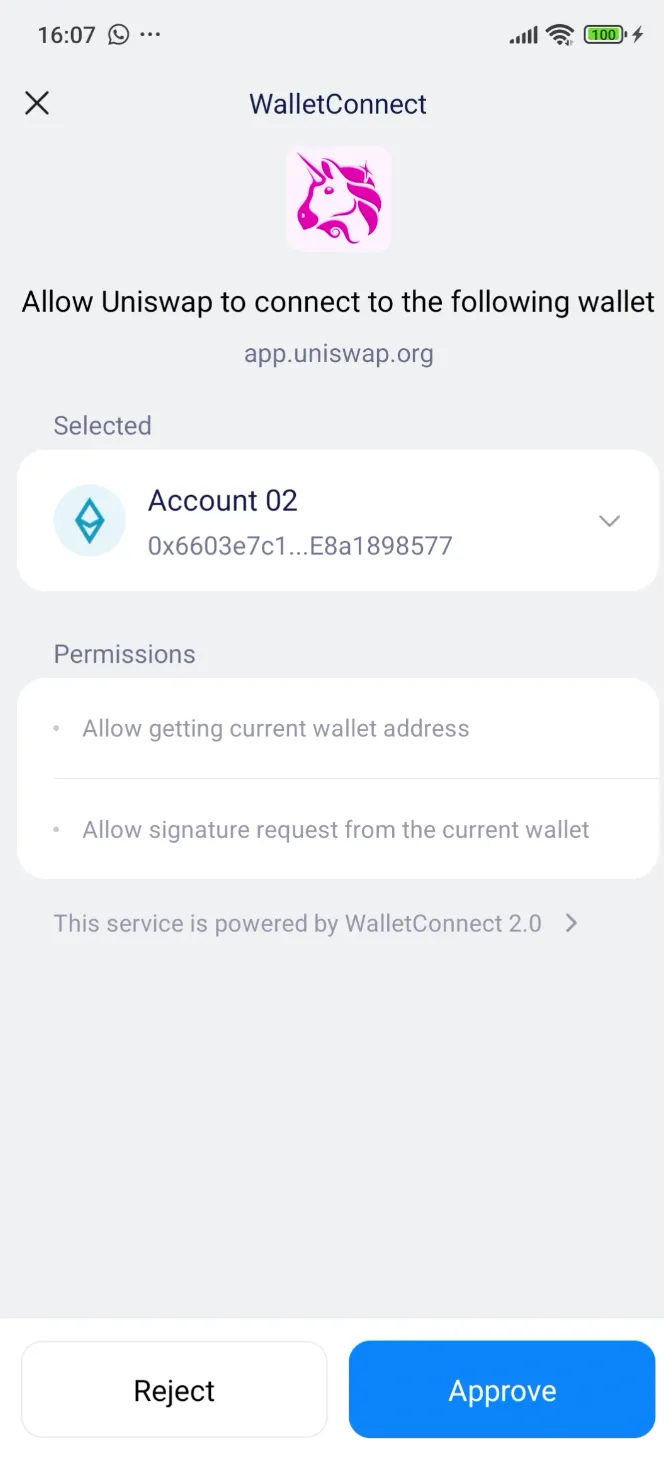Select the permission allowing wallet address access

[x=275, y=728]
